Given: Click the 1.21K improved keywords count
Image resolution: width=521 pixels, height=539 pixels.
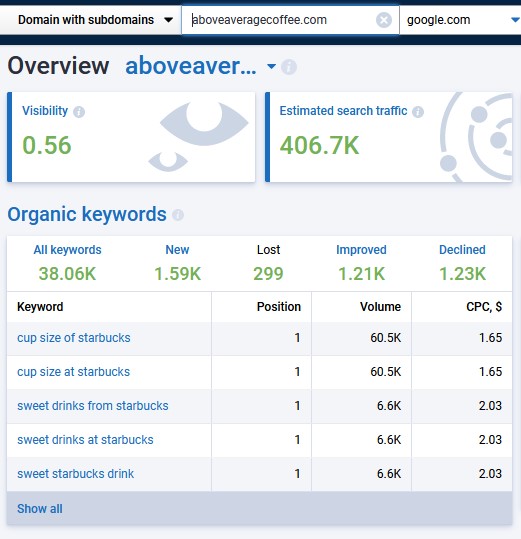Looking at the screenshot, I should pos(361,274).
